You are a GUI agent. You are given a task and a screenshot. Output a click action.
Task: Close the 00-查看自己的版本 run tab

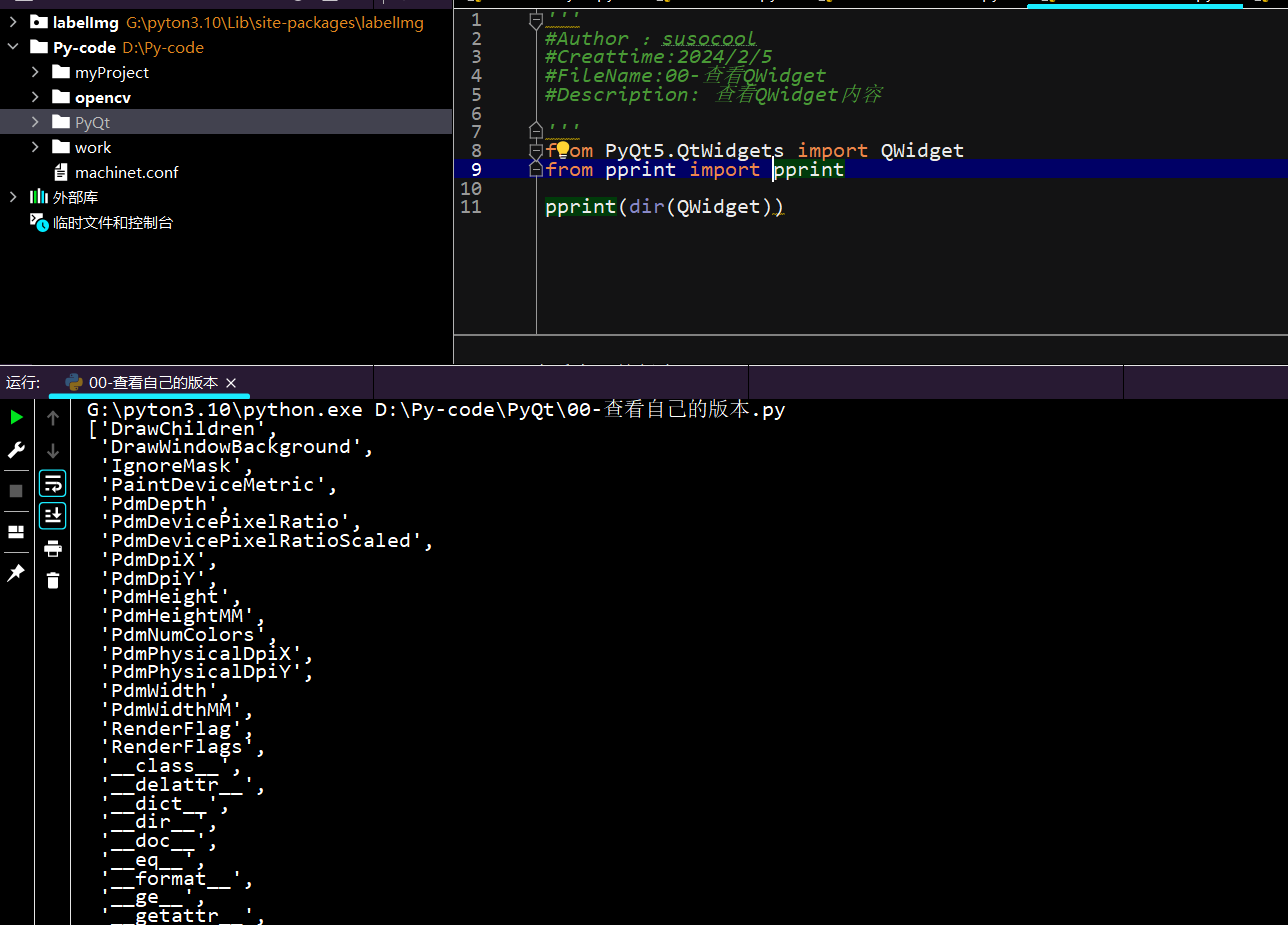231,383
